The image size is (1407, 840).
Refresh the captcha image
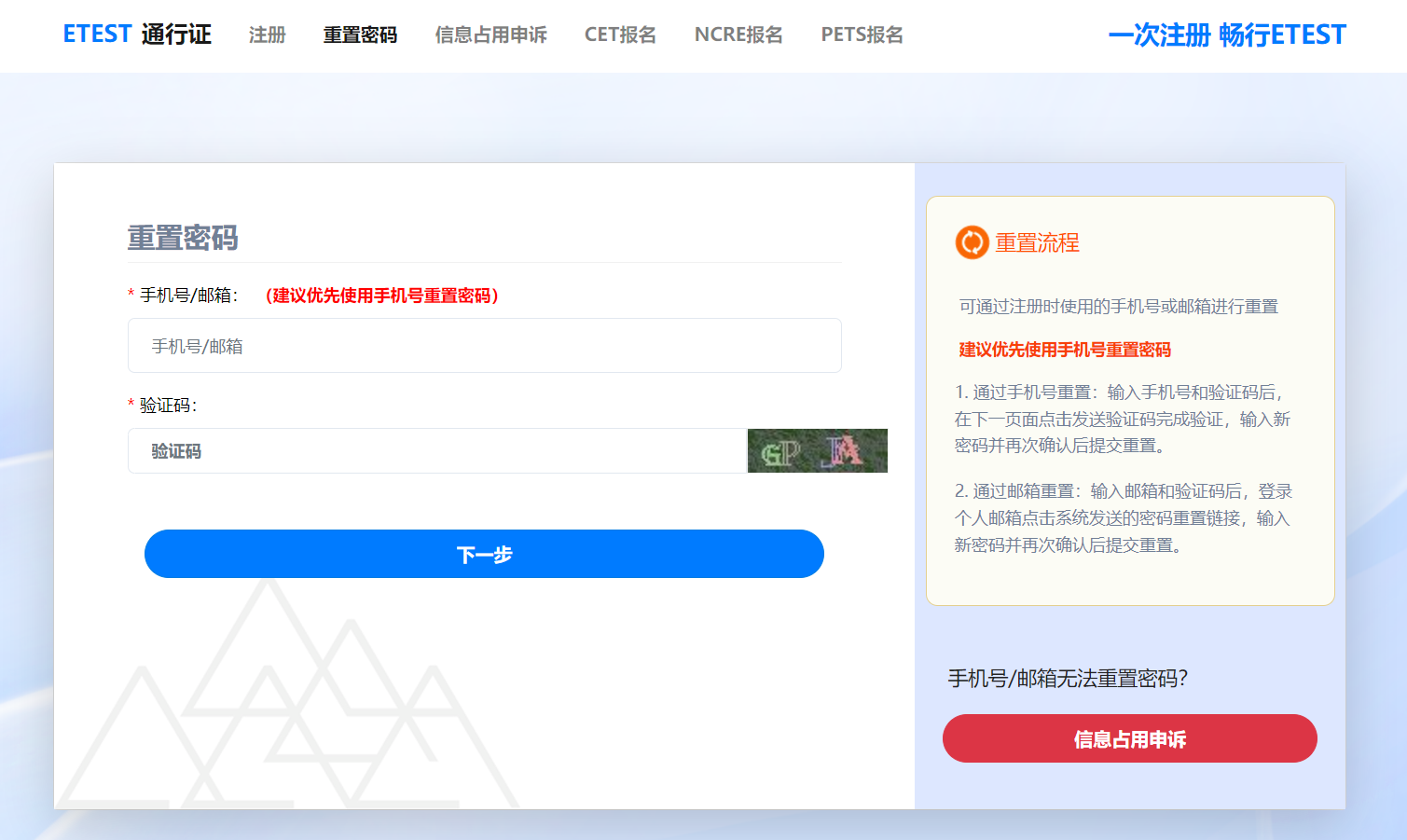pos(817,451)
